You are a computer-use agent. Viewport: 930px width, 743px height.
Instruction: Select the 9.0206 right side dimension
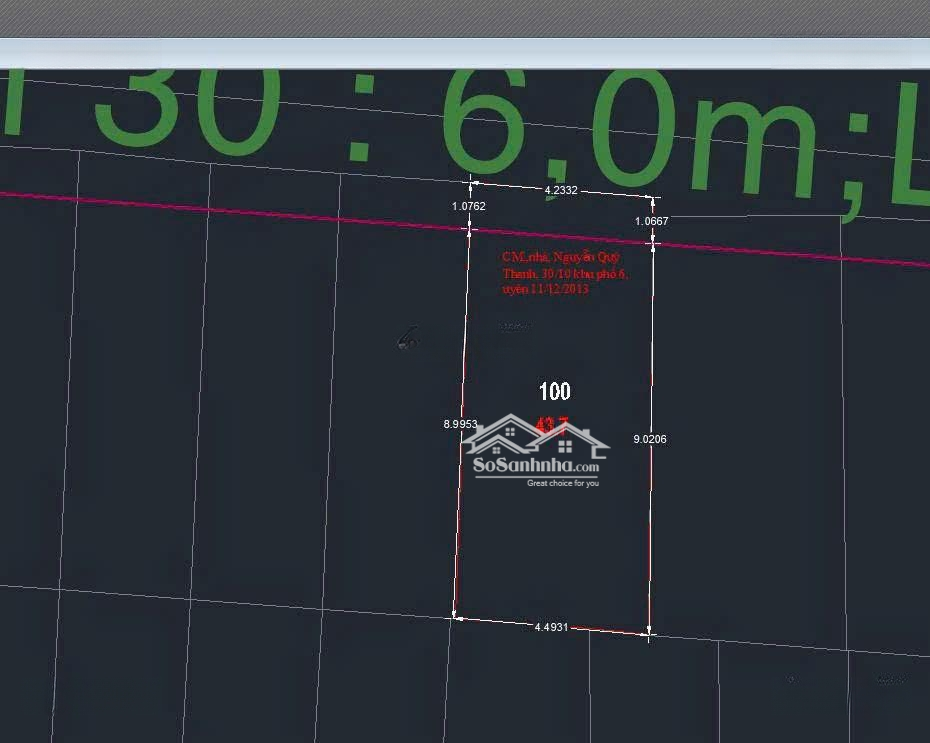coord(650,439)
